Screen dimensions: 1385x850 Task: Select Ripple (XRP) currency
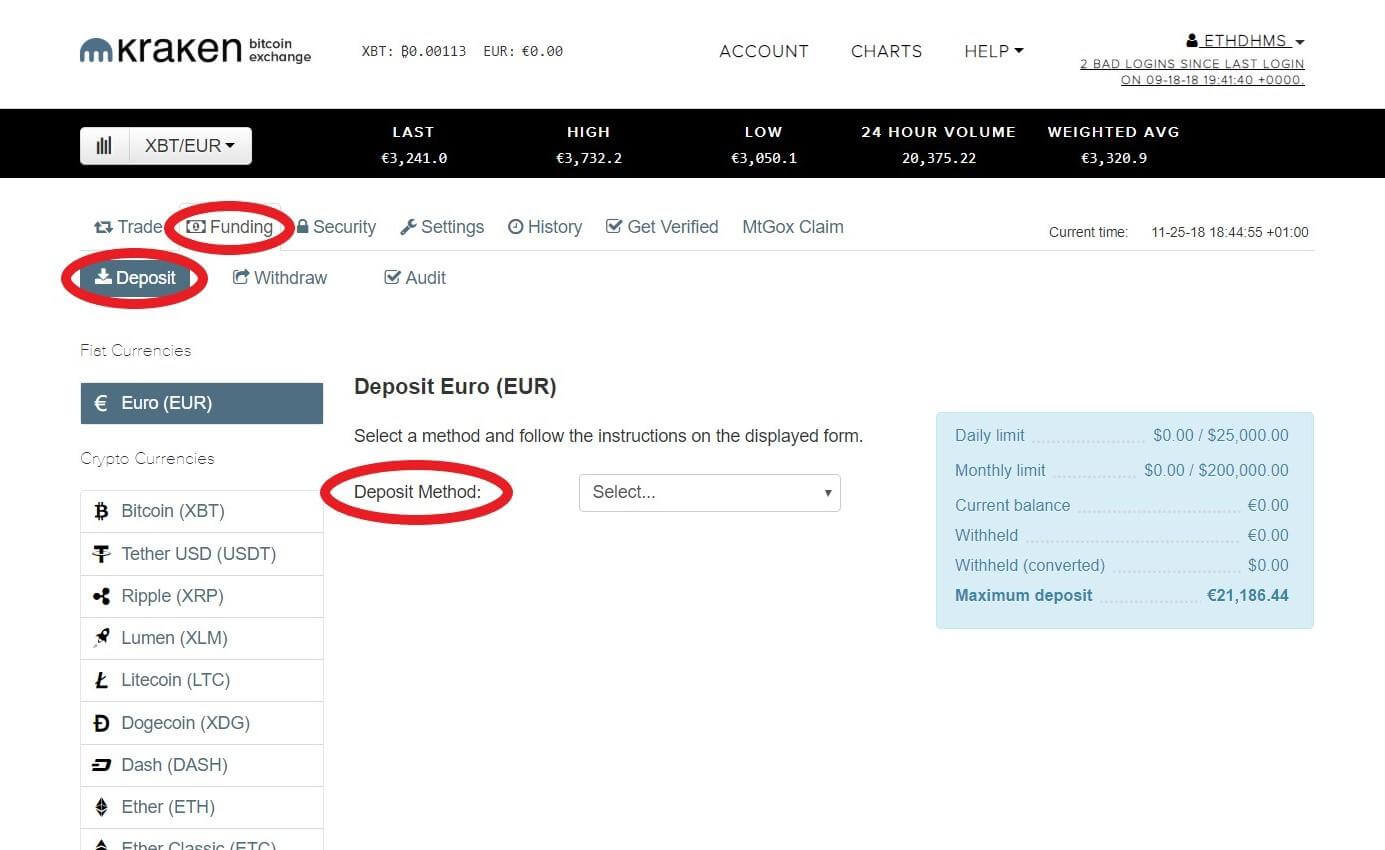click(202, 596)
